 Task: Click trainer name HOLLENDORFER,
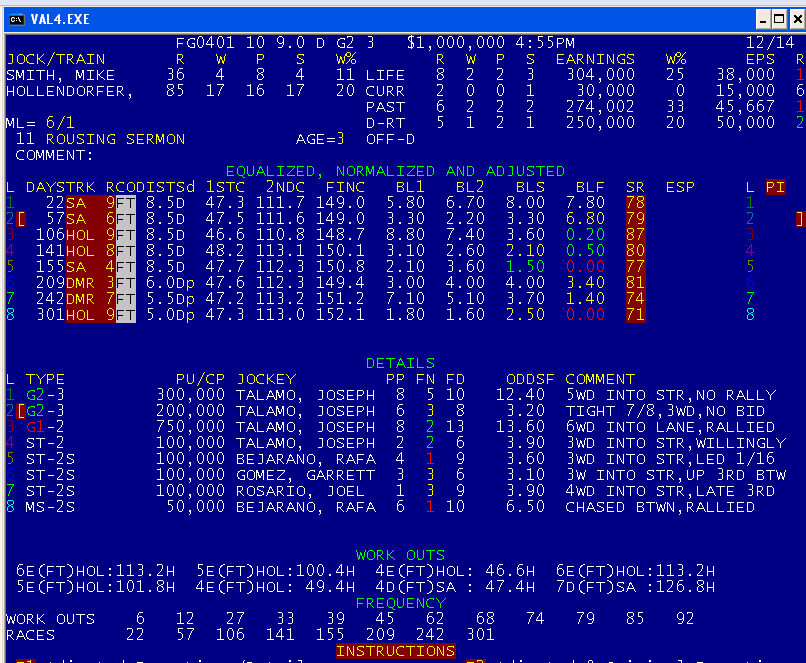70,91
